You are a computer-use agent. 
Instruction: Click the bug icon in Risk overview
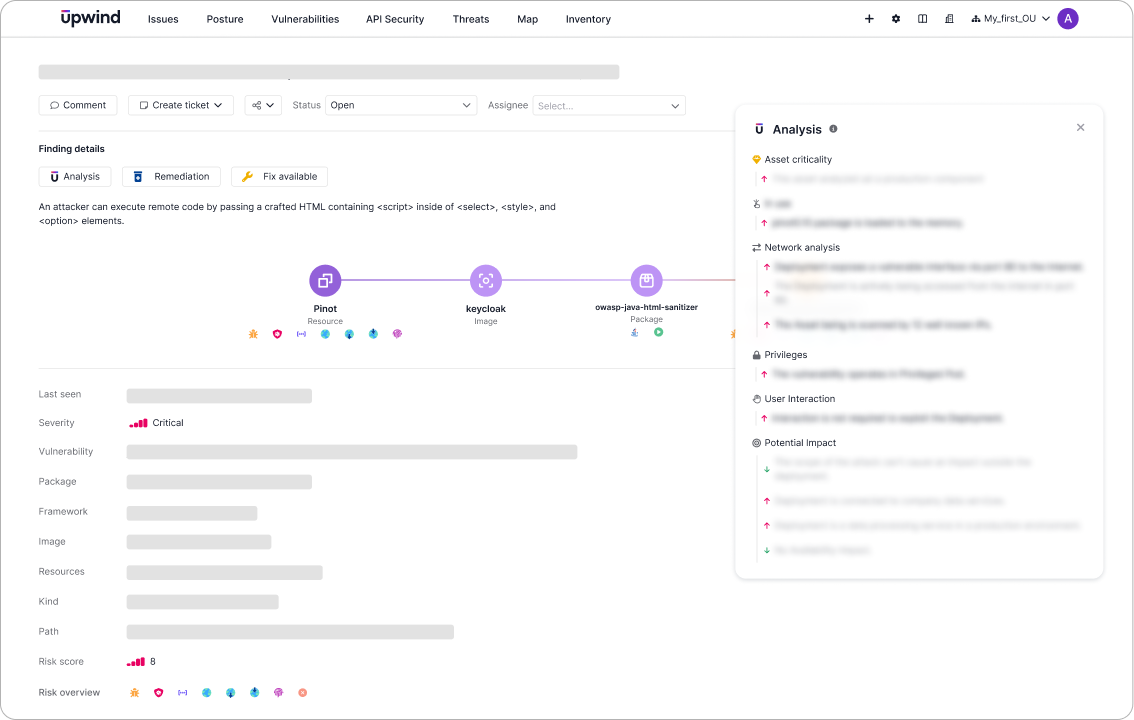coord(134,692)
